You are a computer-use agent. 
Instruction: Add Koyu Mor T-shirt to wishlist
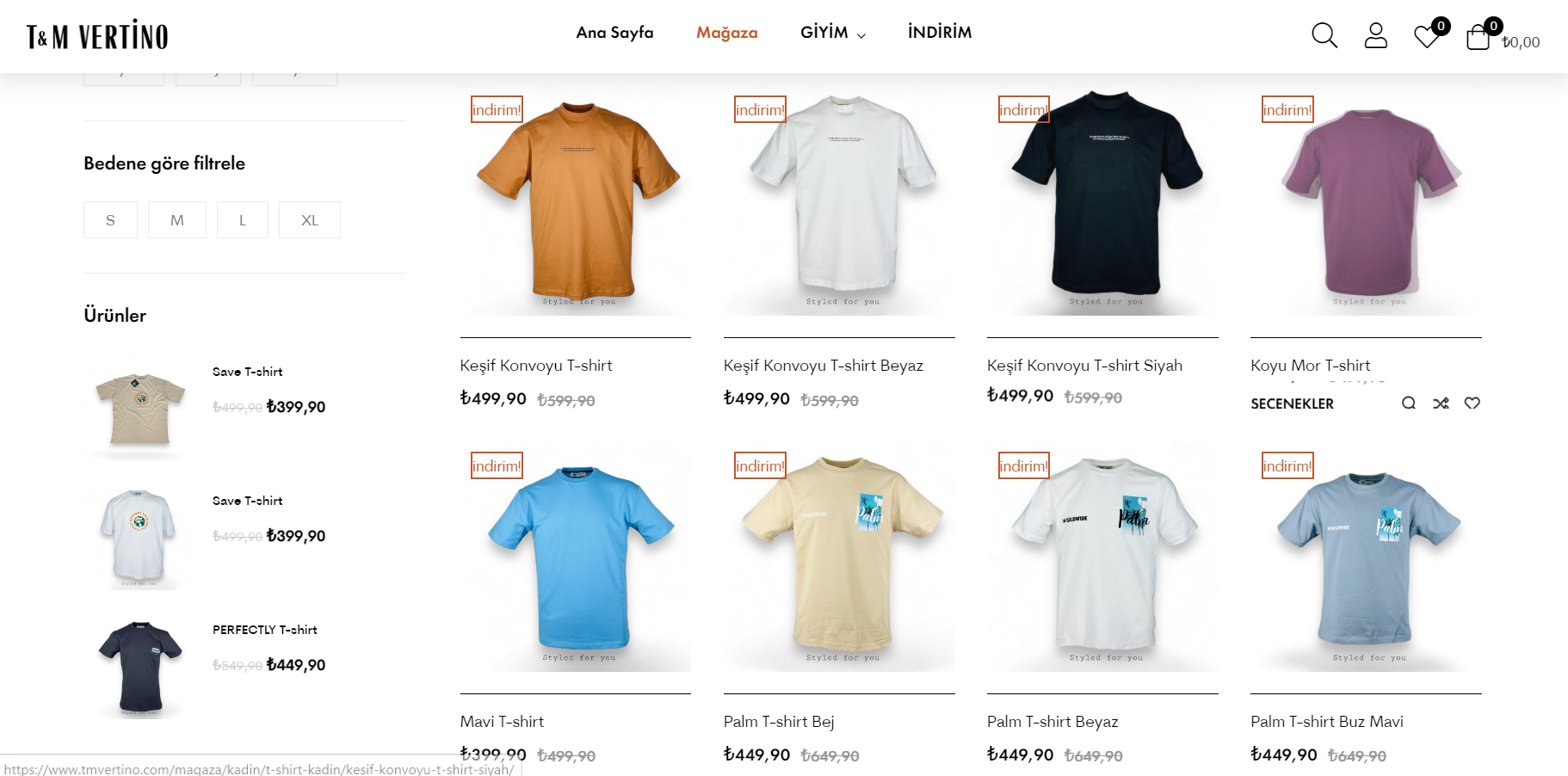pos(1472,403)
